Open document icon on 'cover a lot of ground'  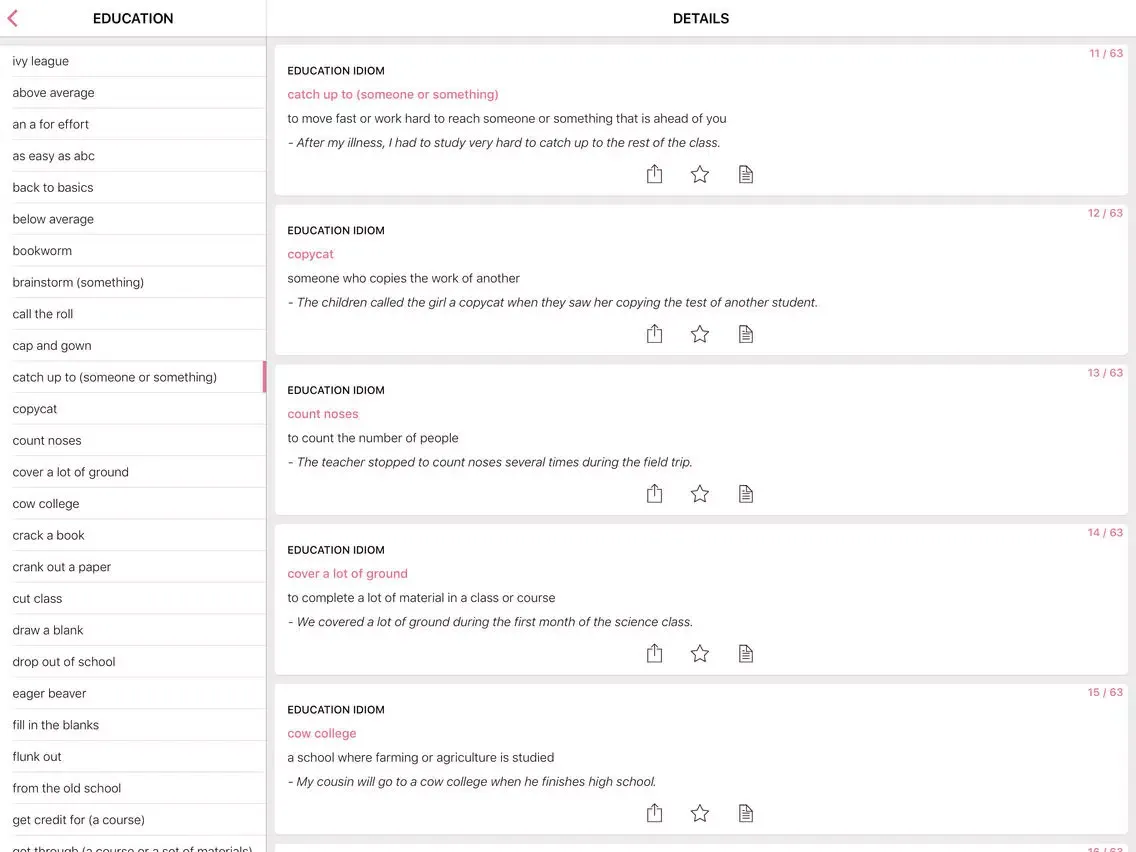(x=746, y=653)
